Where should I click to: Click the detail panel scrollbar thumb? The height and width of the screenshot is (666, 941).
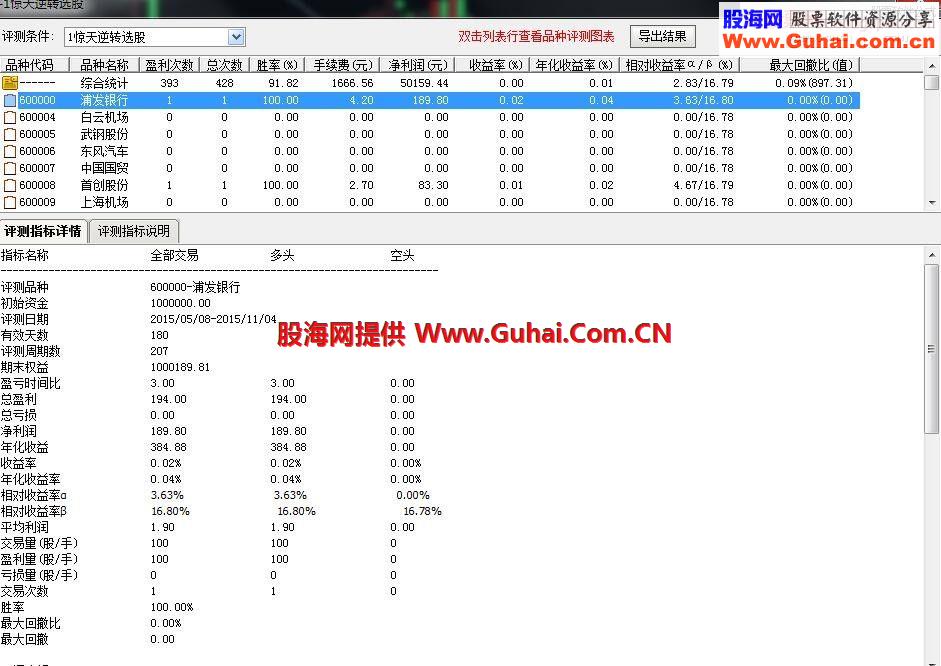(x=931, y=349)
